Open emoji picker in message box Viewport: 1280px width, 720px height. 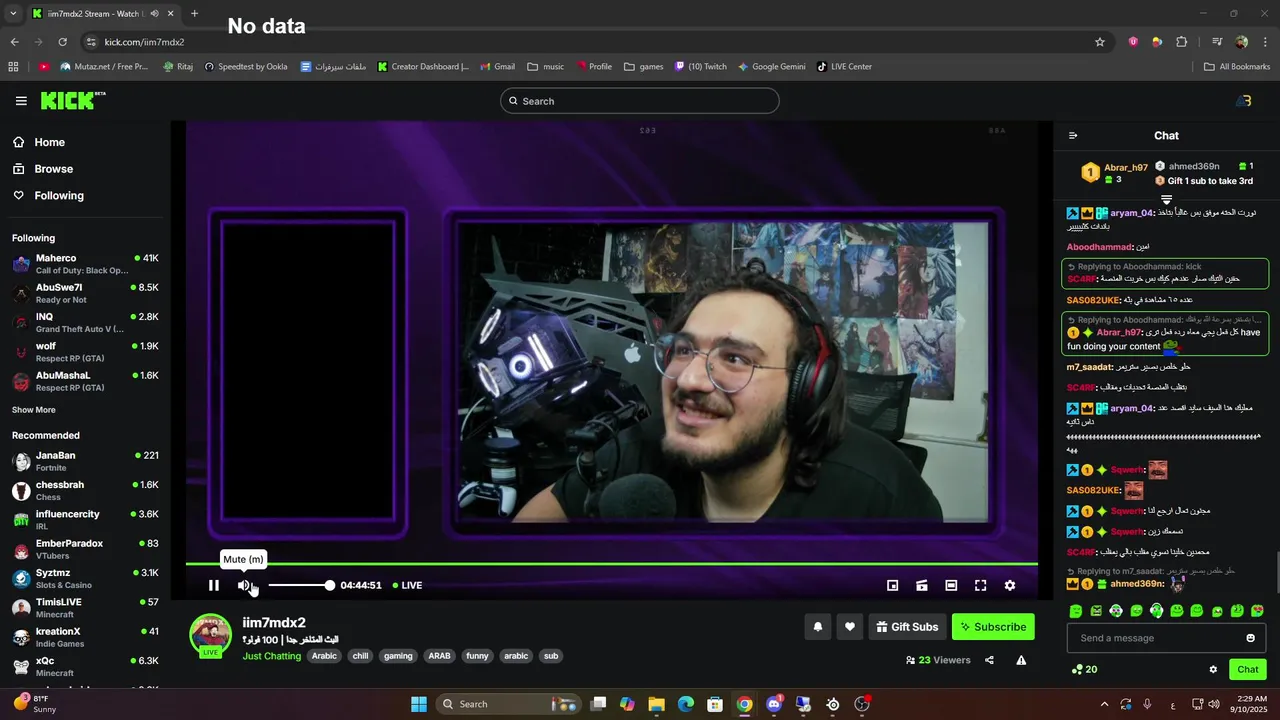point(1250,638)
